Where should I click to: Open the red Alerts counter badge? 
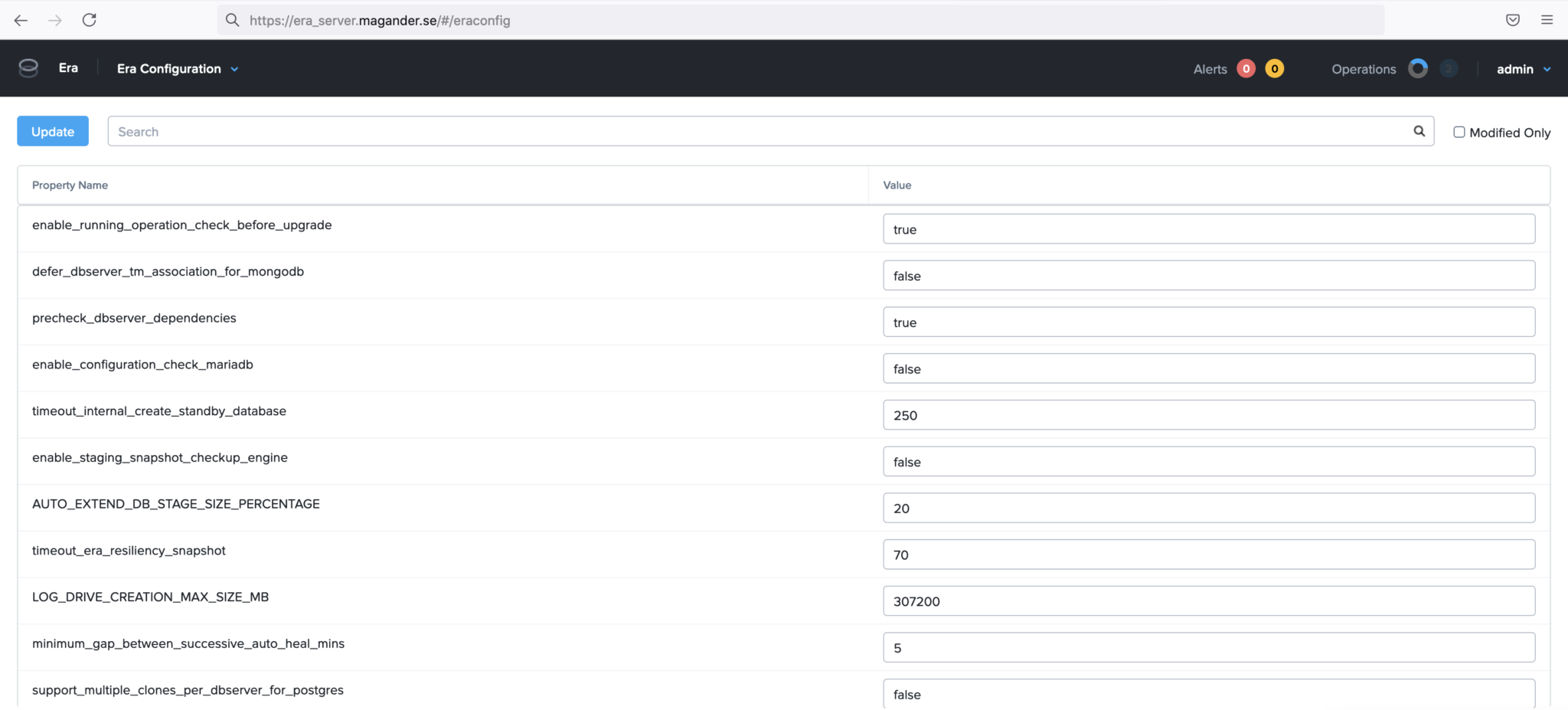pyautogui.click(x=1246, y=68)
